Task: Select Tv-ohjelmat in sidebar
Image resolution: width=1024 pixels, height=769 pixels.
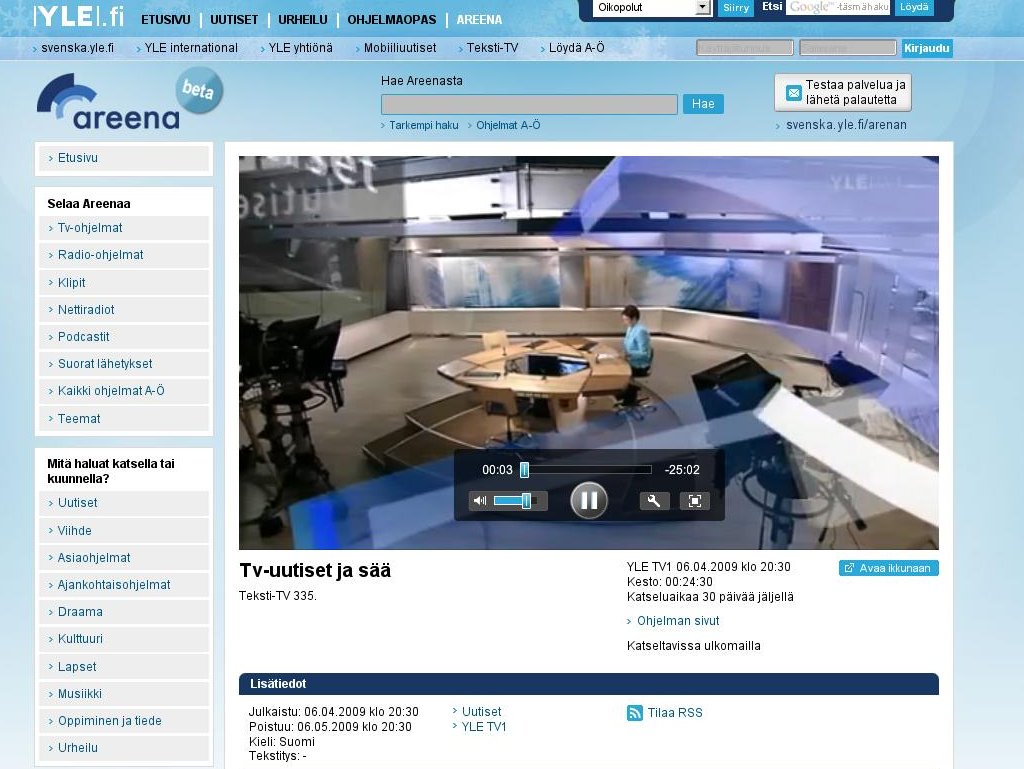Action: (124, 228)
